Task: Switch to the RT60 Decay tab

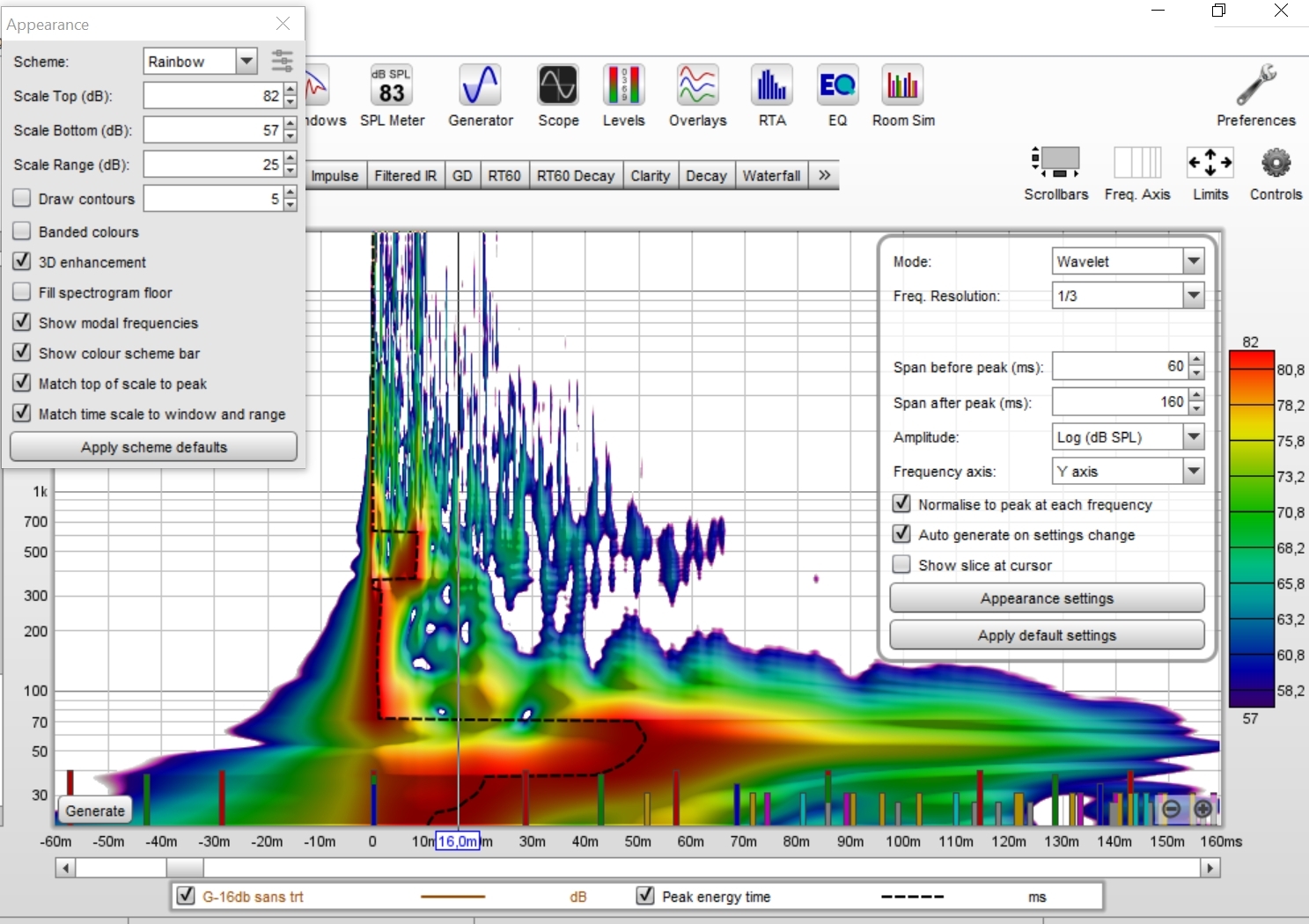Action: tap(576, 176)
